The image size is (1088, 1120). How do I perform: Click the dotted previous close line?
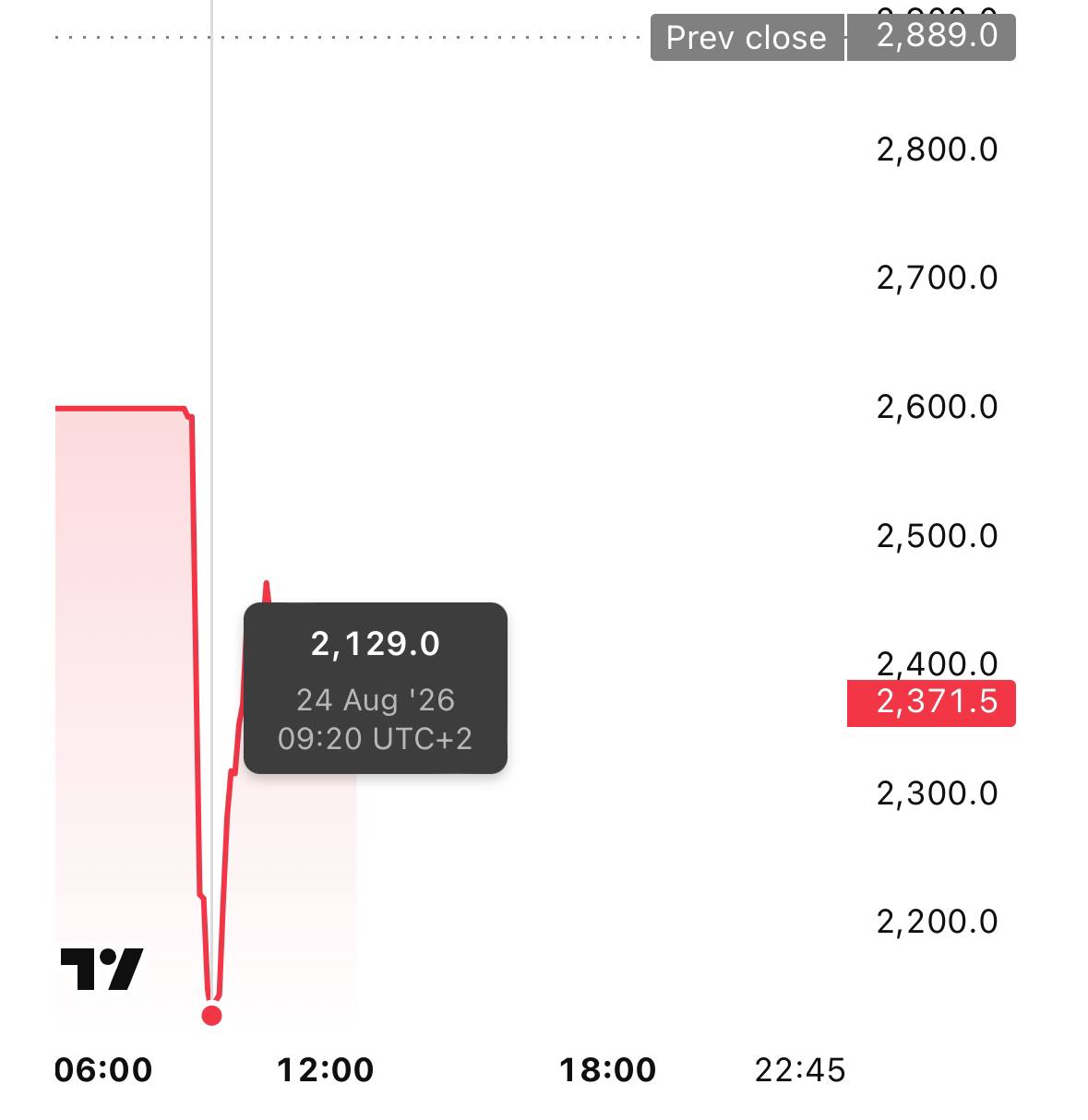[x=351, y=38]
